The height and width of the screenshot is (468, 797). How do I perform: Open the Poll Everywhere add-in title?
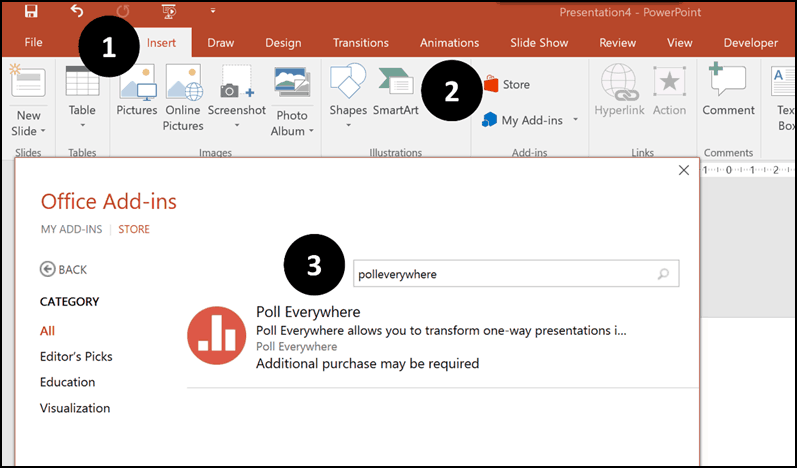click(x=308, y=311)
